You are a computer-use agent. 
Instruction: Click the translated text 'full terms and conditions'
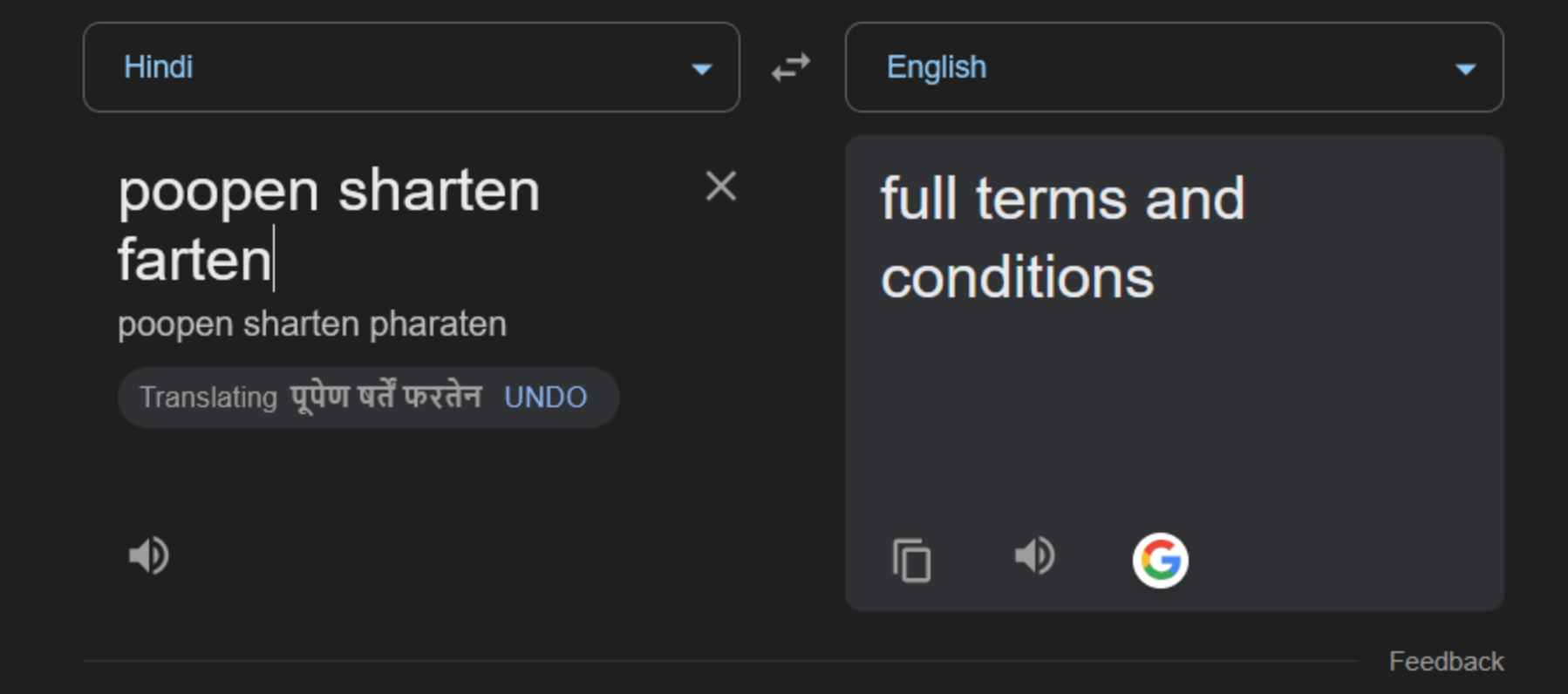[x=1061, y=237]
